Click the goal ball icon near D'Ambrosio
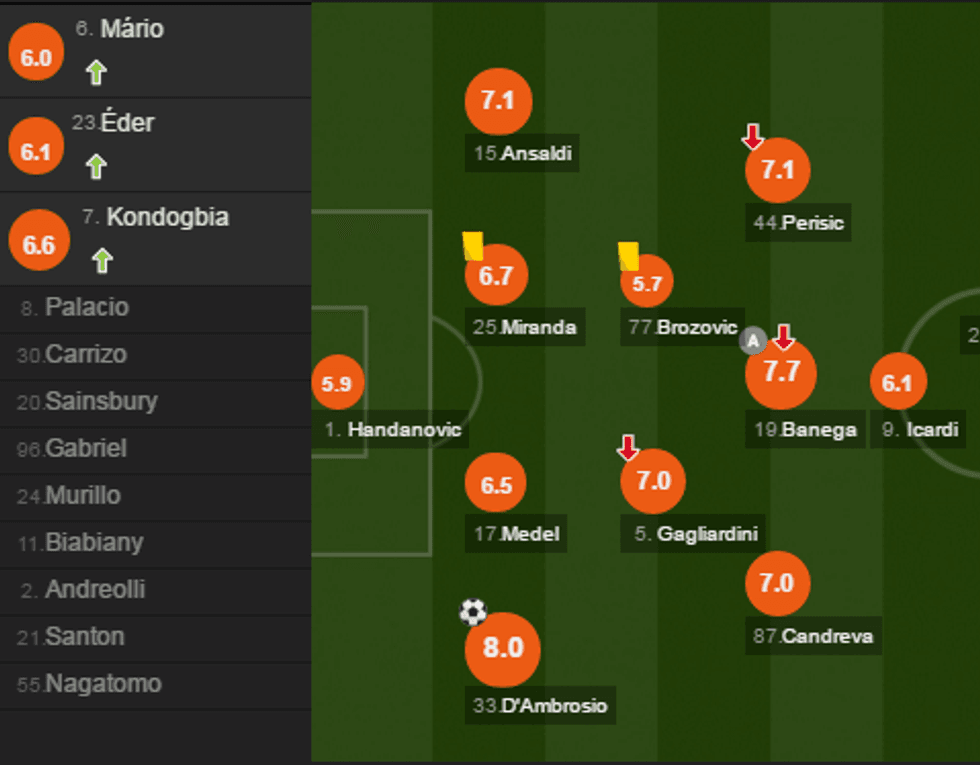The width and height of the screenshot is (980, 765). point(473,611)
